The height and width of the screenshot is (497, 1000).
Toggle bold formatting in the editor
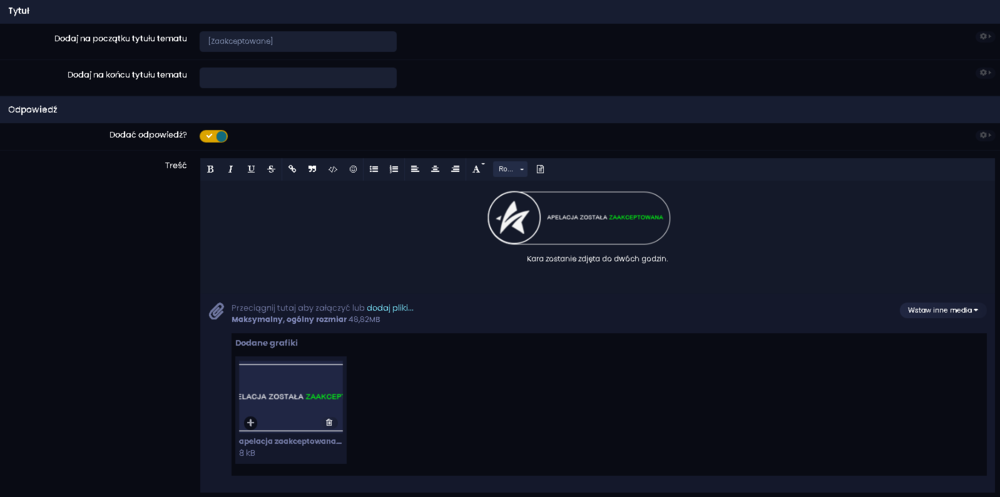[210, 169]
